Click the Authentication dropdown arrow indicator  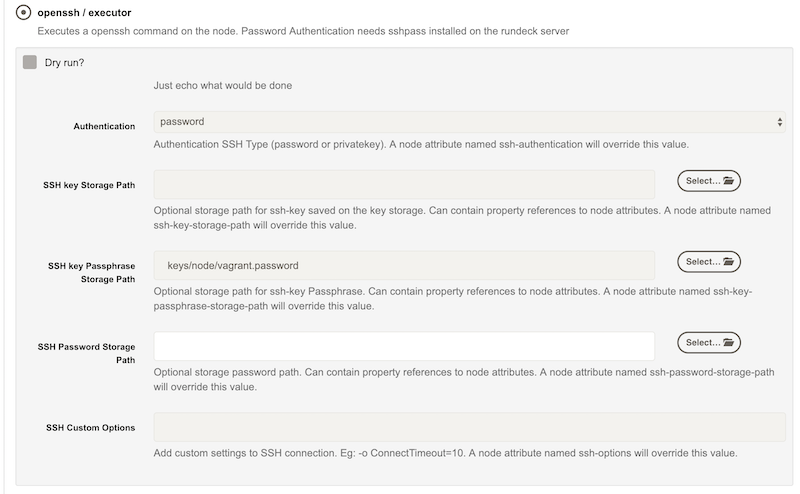(780, 122)
